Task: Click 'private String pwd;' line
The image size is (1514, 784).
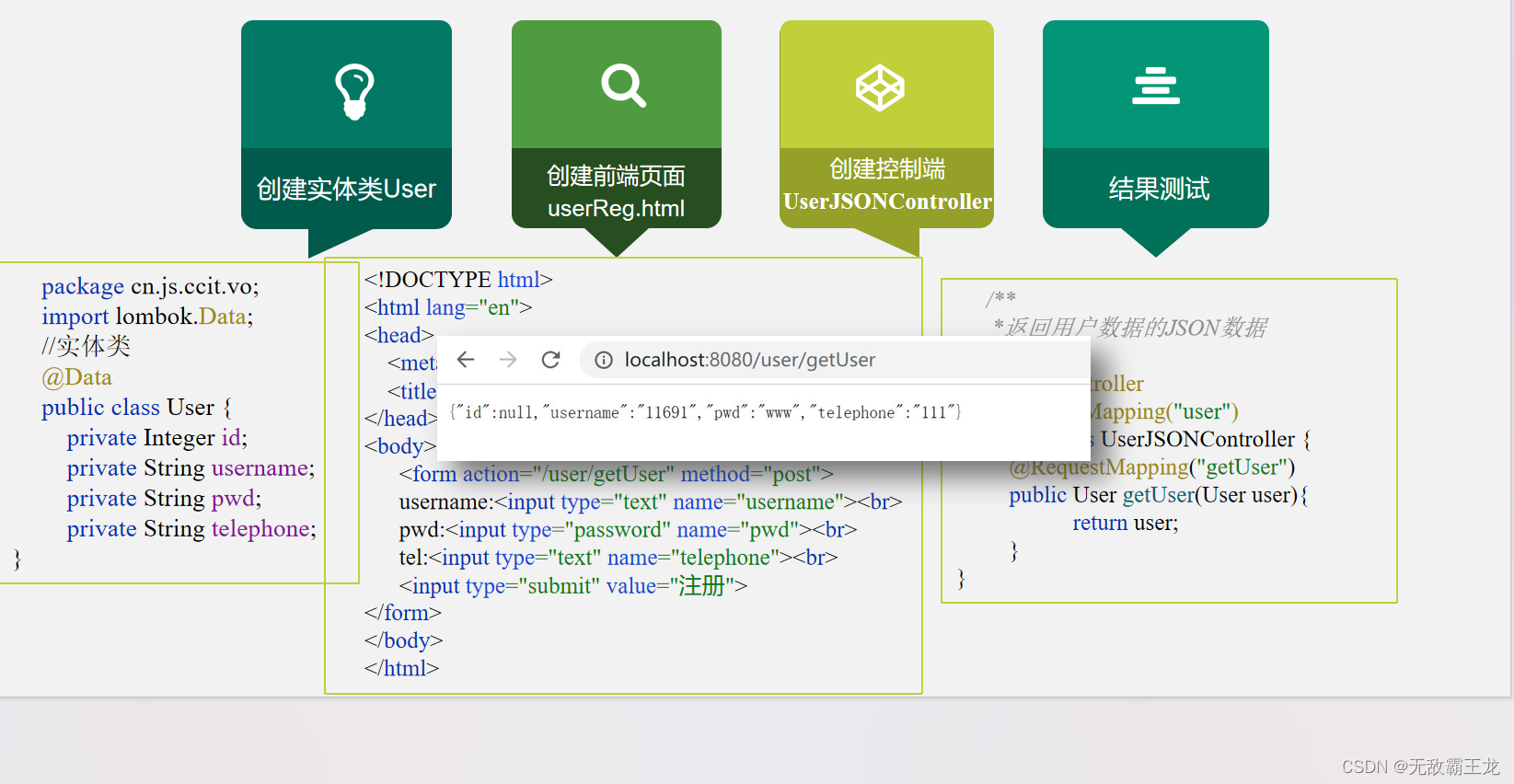Action: (164, 499)
